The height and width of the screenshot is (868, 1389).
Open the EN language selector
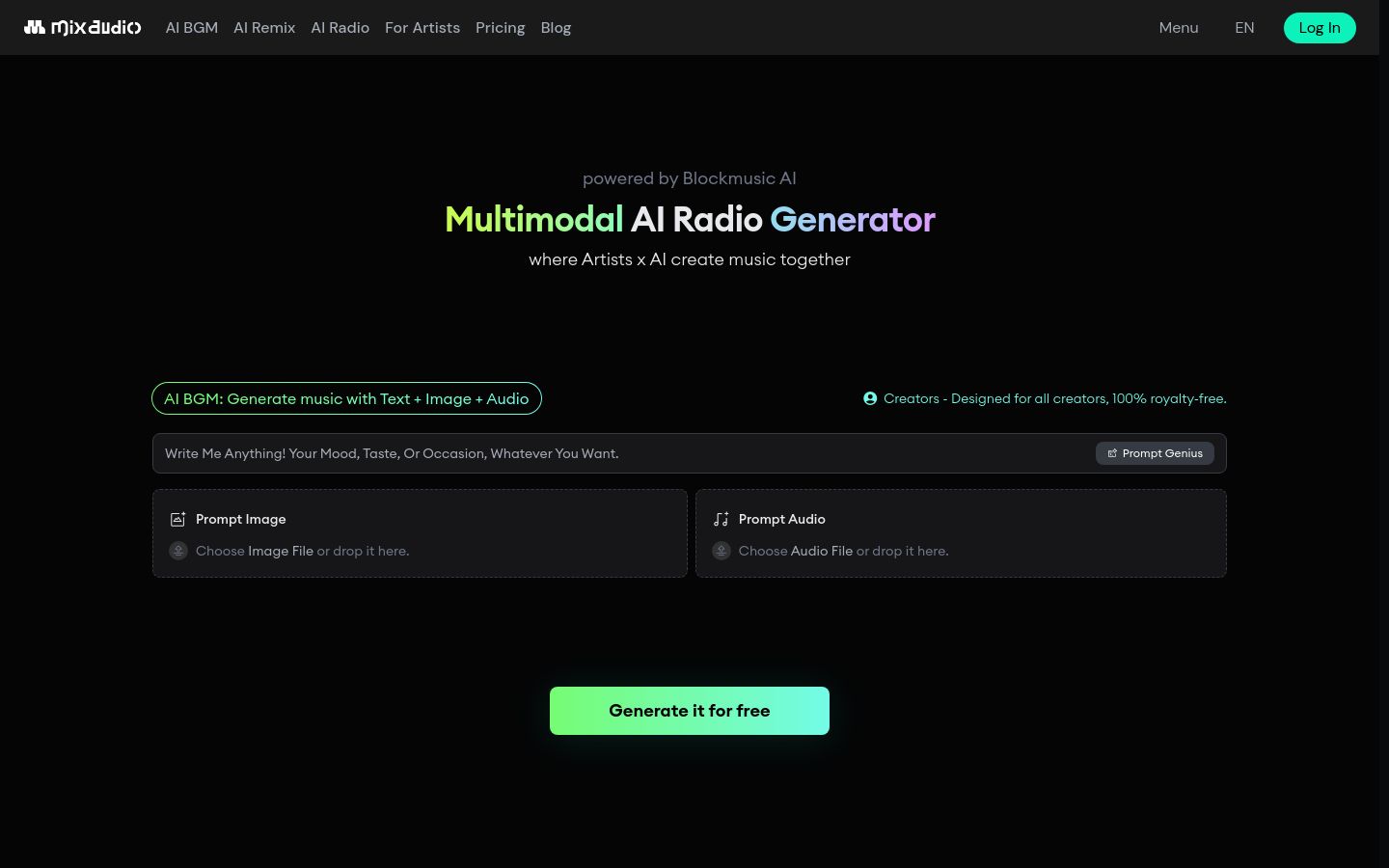1244,27
